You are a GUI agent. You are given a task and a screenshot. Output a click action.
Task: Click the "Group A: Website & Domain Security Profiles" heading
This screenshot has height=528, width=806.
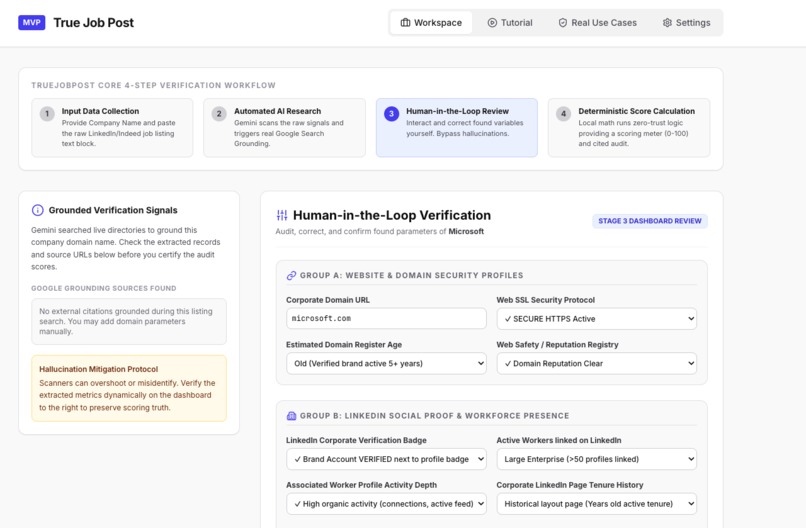(x=411, y=276)
